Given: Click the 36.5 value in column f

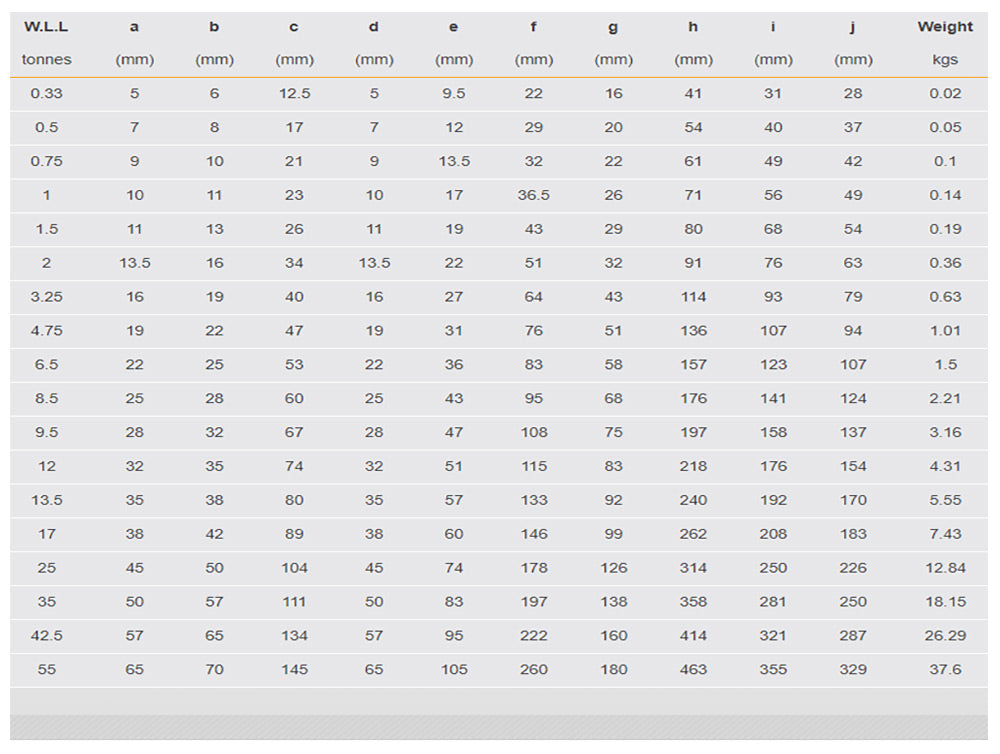Looking at the screenshot, I should [533, 195].
